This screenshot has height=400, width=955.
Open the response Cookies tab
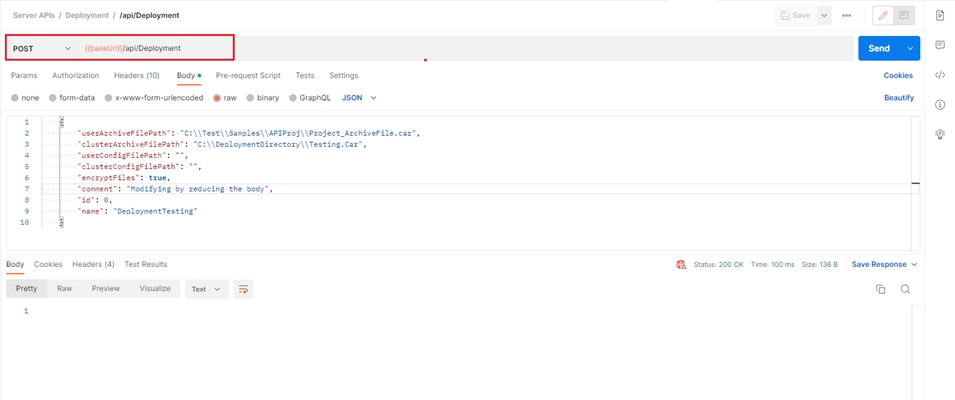48,264
